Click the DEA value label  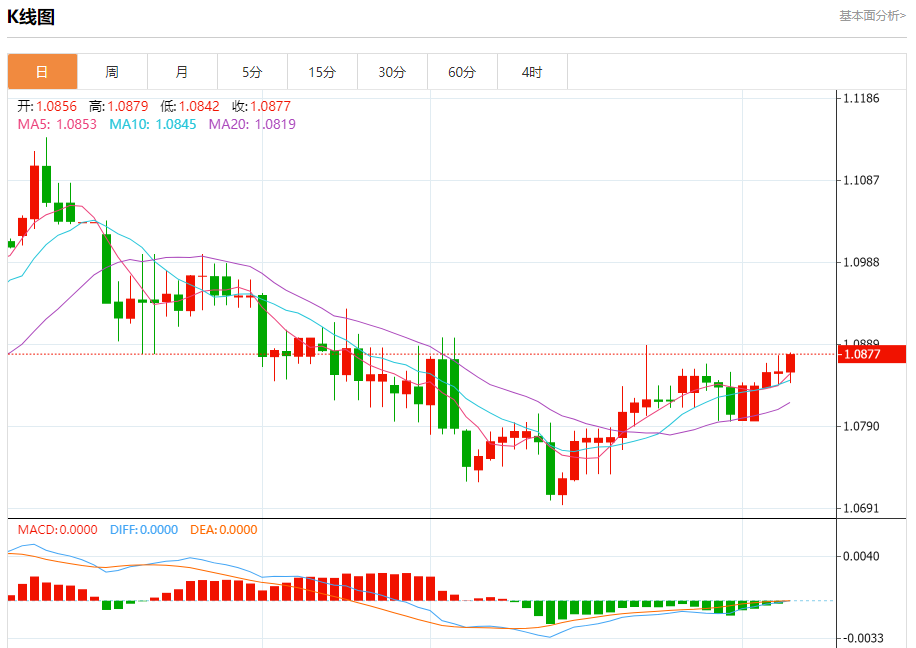click(x=224, y=530)
